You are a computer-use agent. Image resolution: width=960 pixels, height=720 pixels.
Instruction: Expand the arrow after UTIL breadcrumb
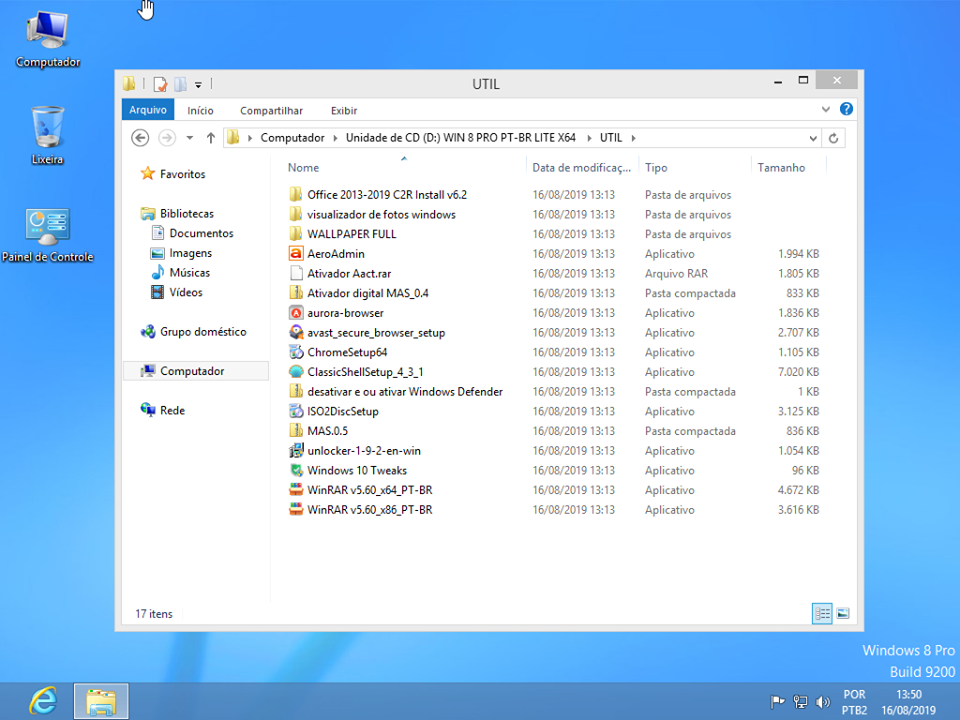633,138
